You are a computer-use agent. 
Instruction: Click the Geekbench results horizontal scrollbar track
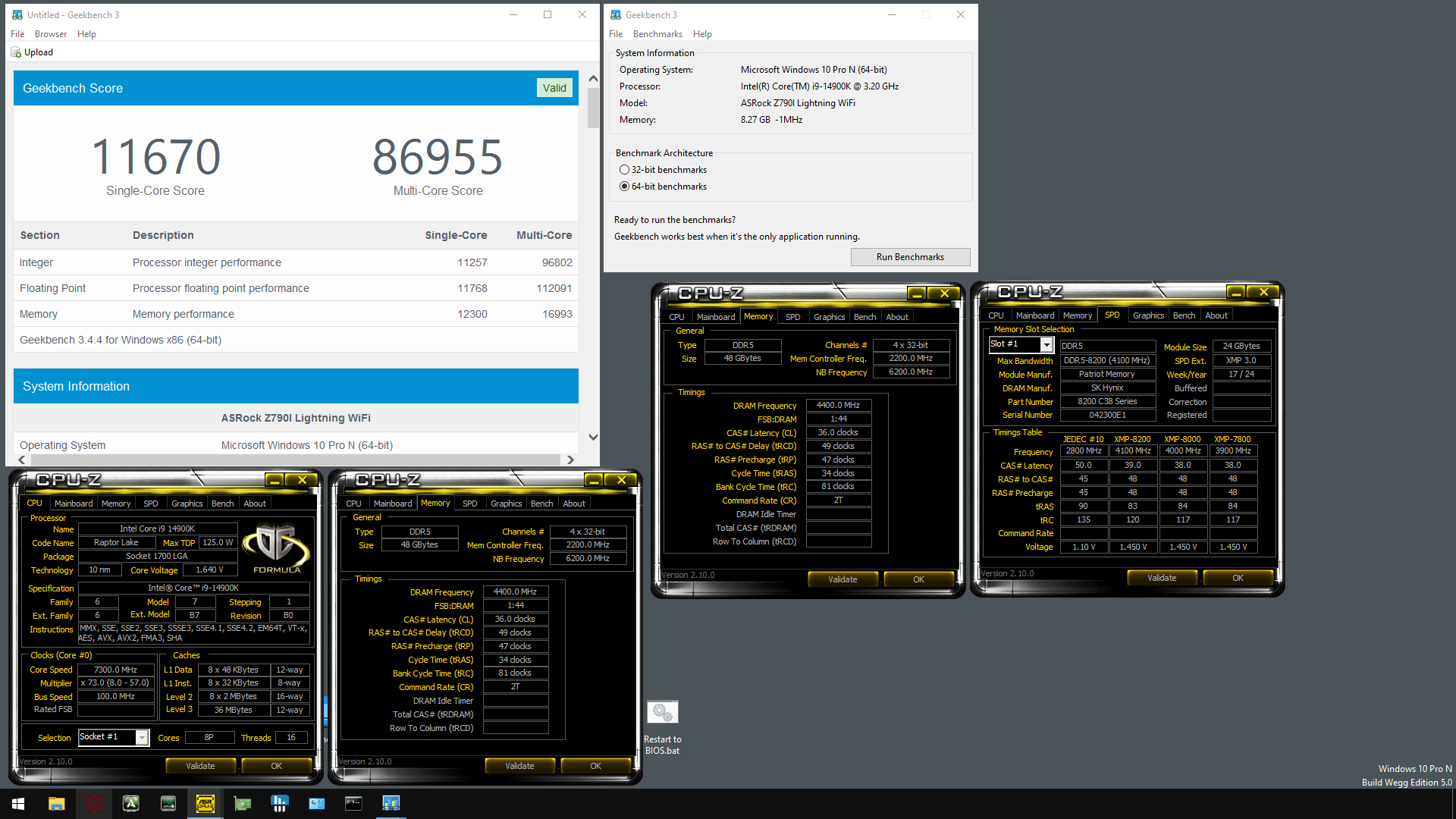pyautogui.click(x=296, y=460)
